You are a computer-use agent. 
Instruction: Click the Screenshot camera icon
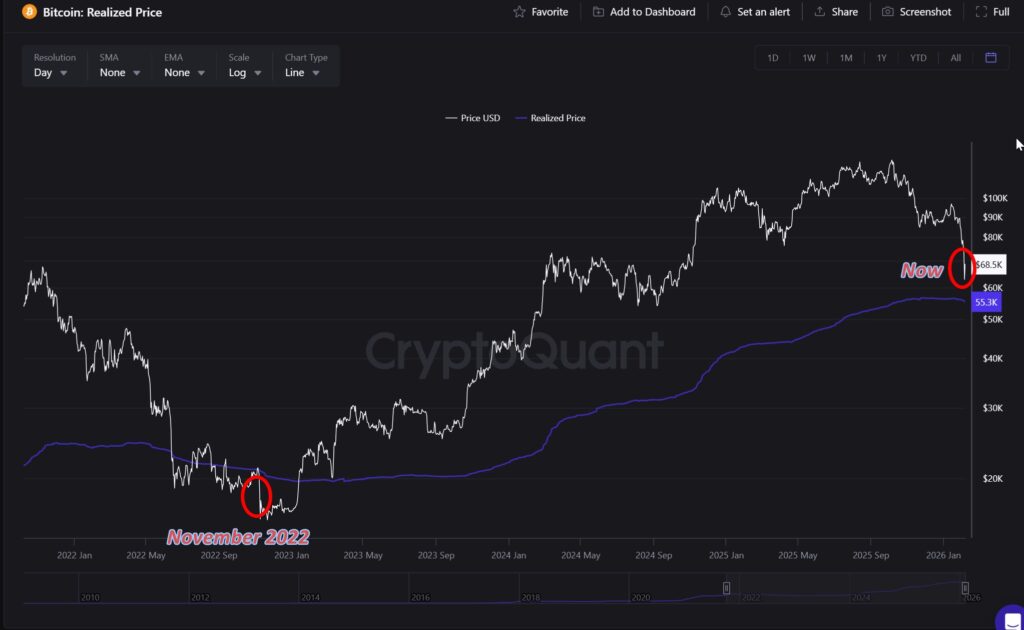point(888,12)
